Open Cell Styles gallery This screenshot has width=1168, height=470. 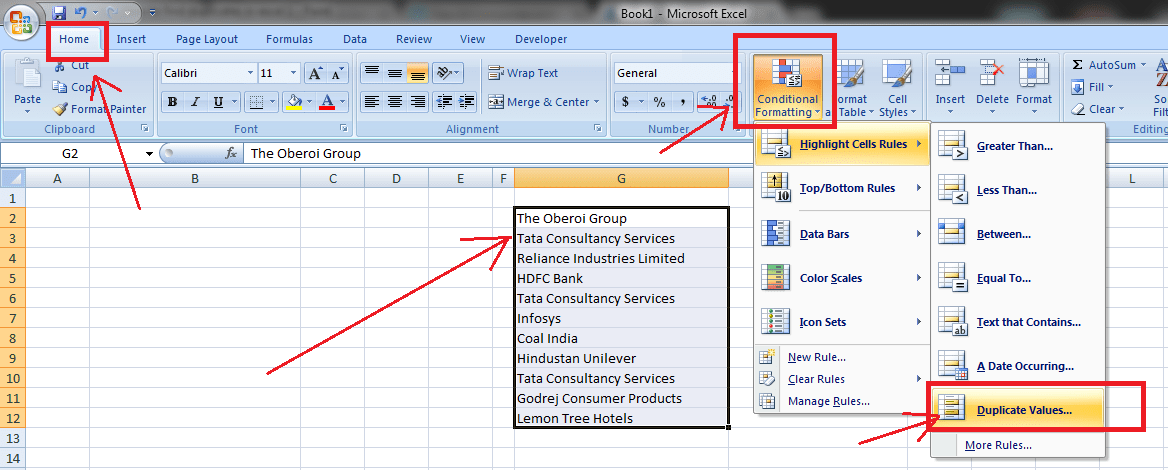point(898,86)
